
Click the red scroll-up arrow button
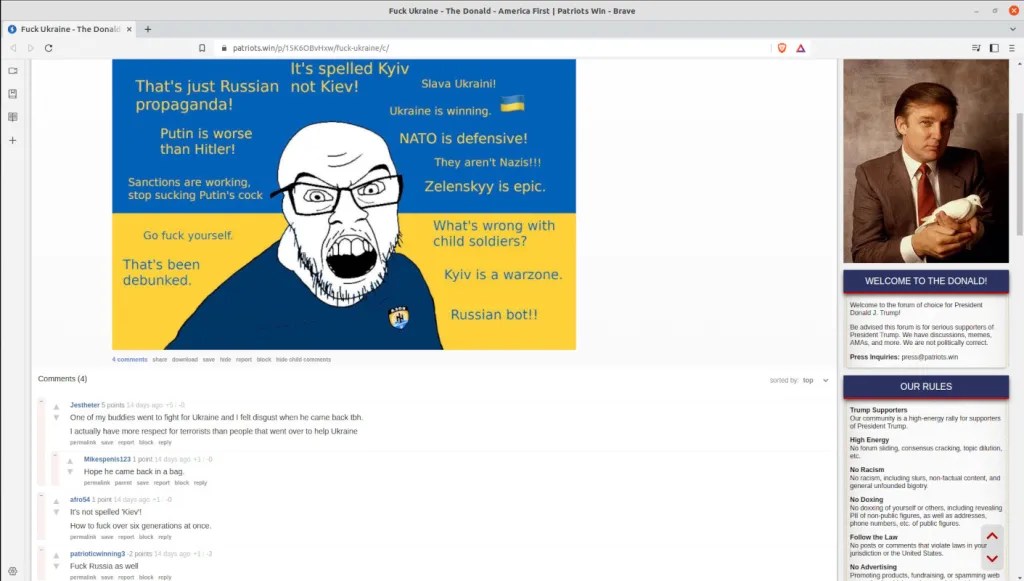(x=992, y=535)
